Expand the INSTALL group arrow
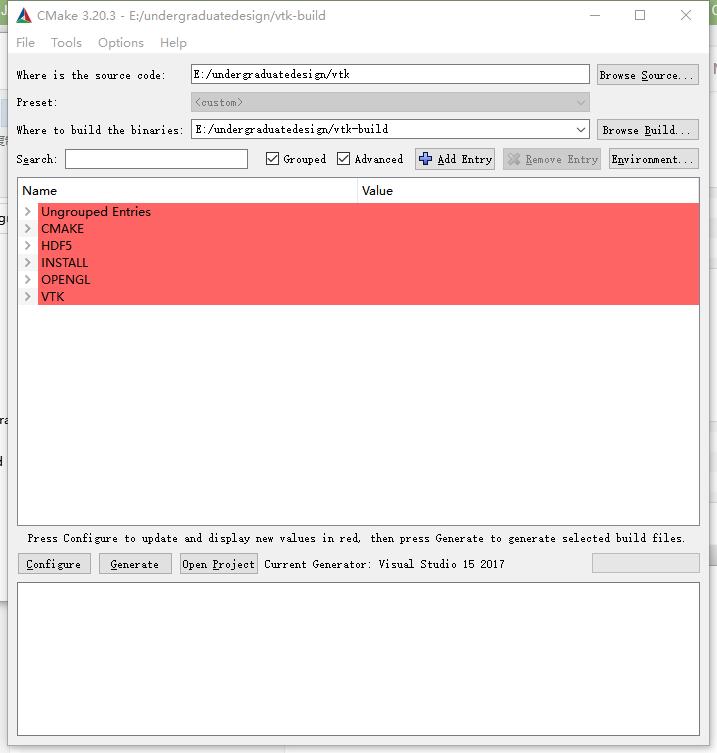The height and width of the screenshot is (753, 717). click(x=28, y=263)
